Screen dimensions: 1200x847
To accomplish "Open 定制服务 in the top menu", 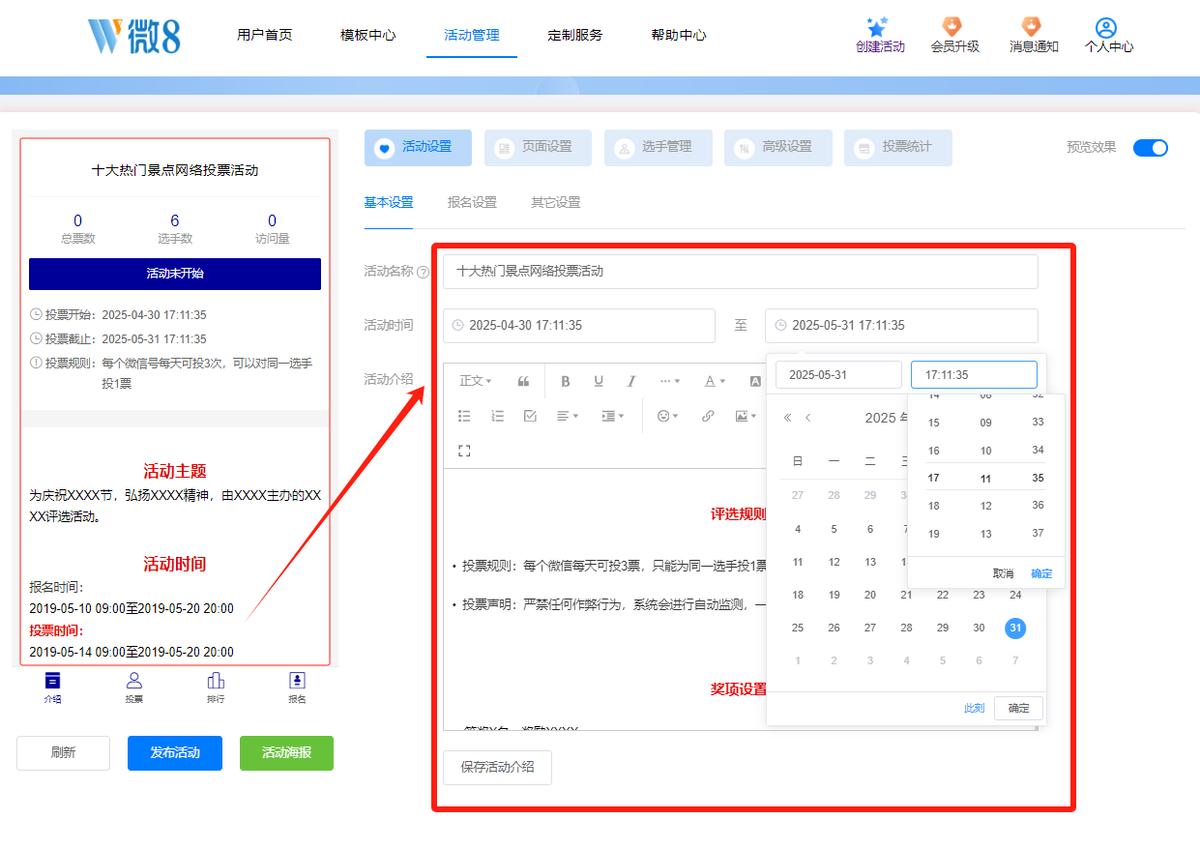I will coord(575,35).
